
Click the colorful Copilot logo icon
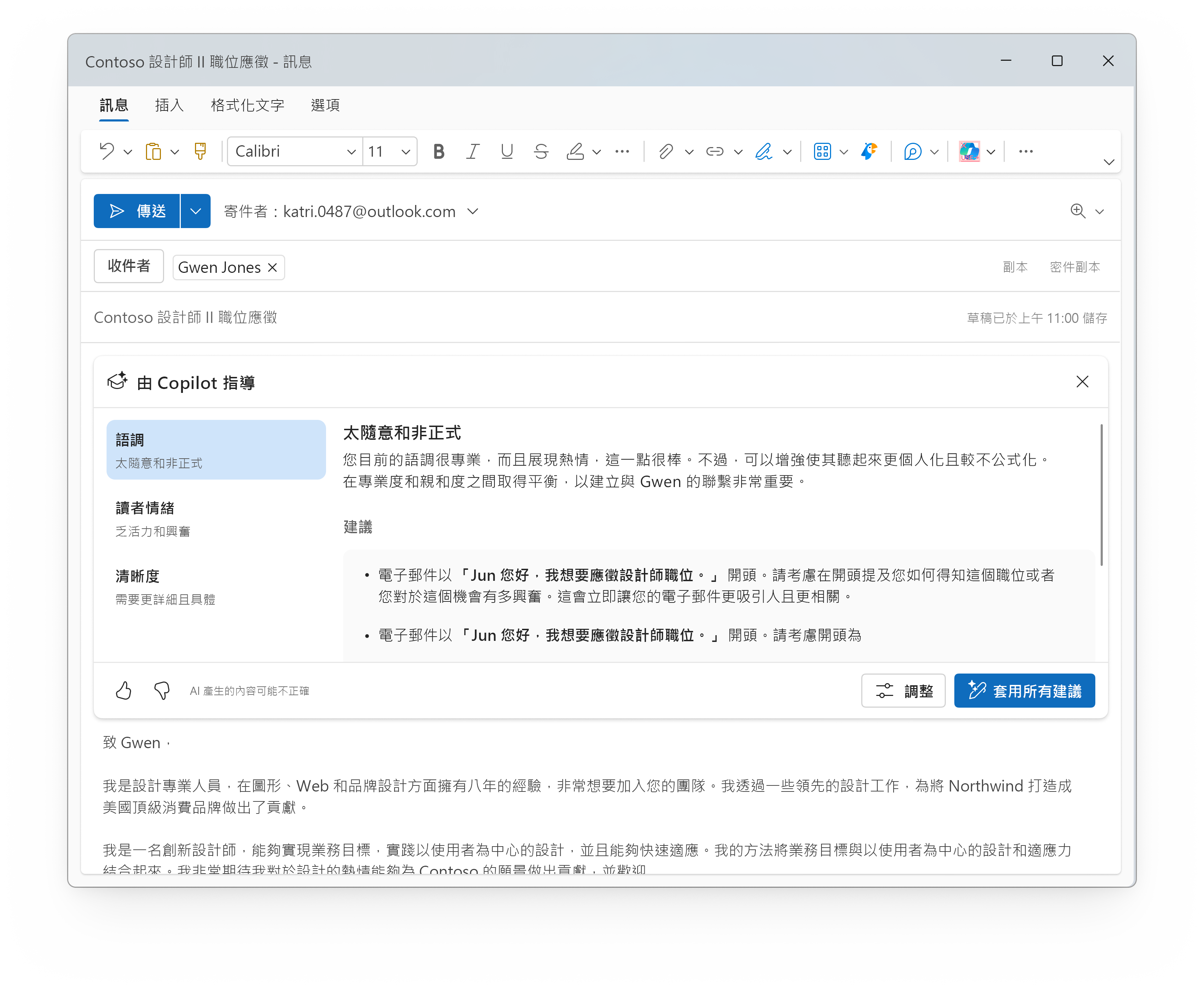(969, 152)
